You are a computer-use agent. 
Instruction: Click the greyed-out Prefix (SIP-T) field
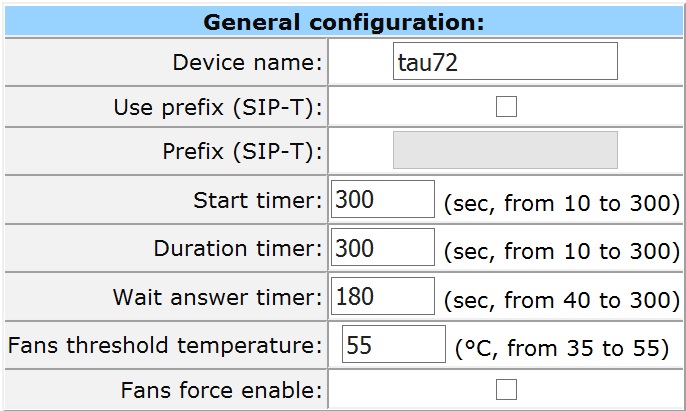(x=505, y=150)
